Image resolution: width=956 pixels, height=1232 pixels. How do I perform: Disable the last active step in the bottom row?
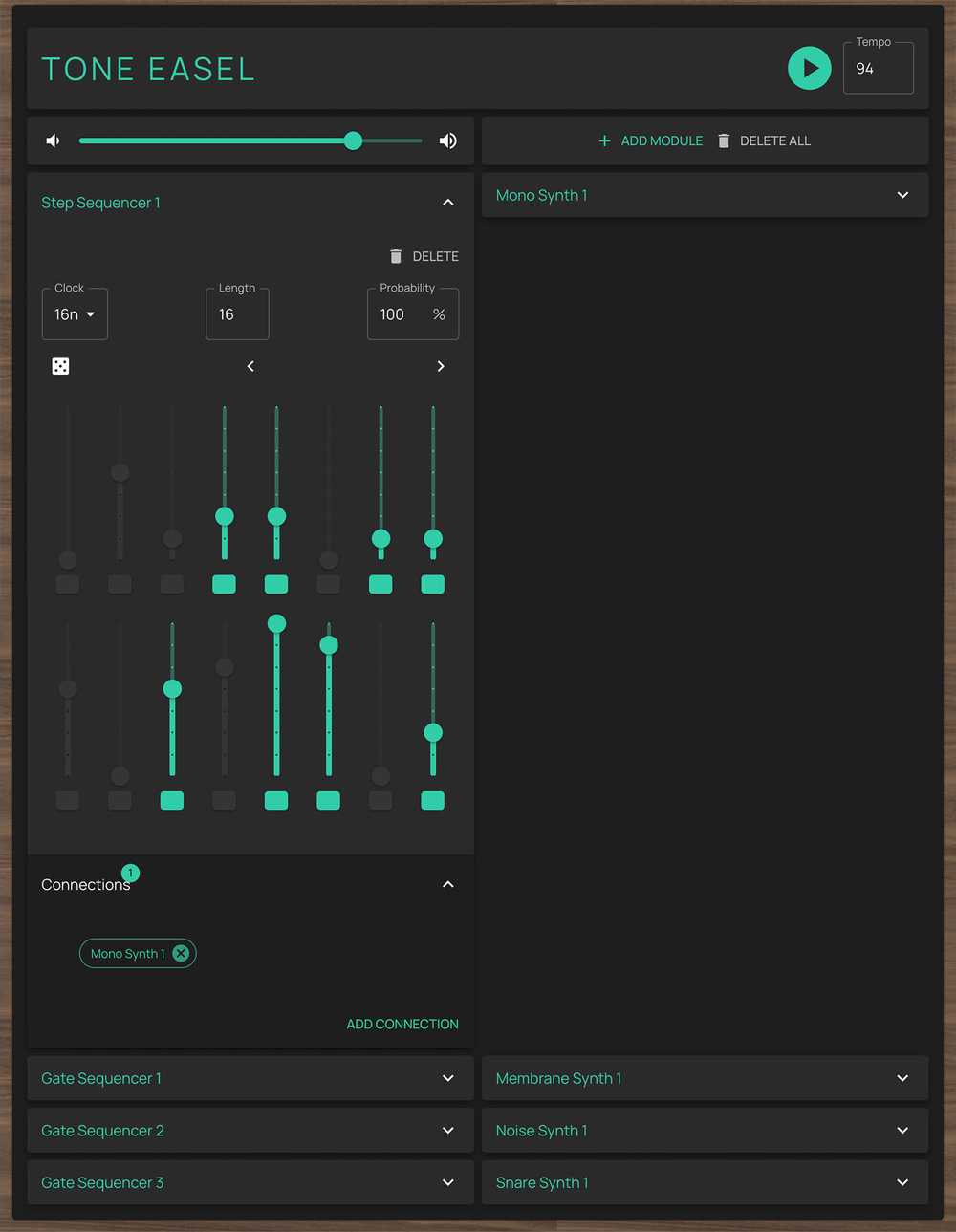[432, 801]
